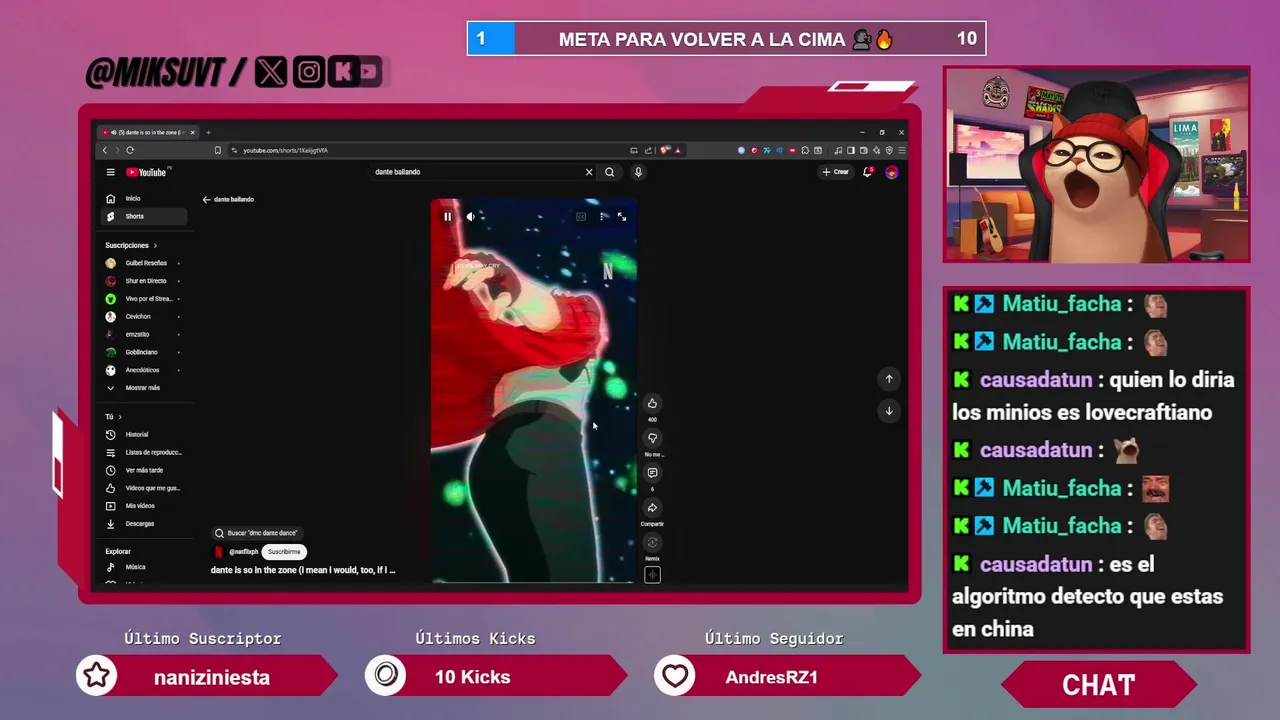Open Videos que me gustan

[x=144, y=488]
